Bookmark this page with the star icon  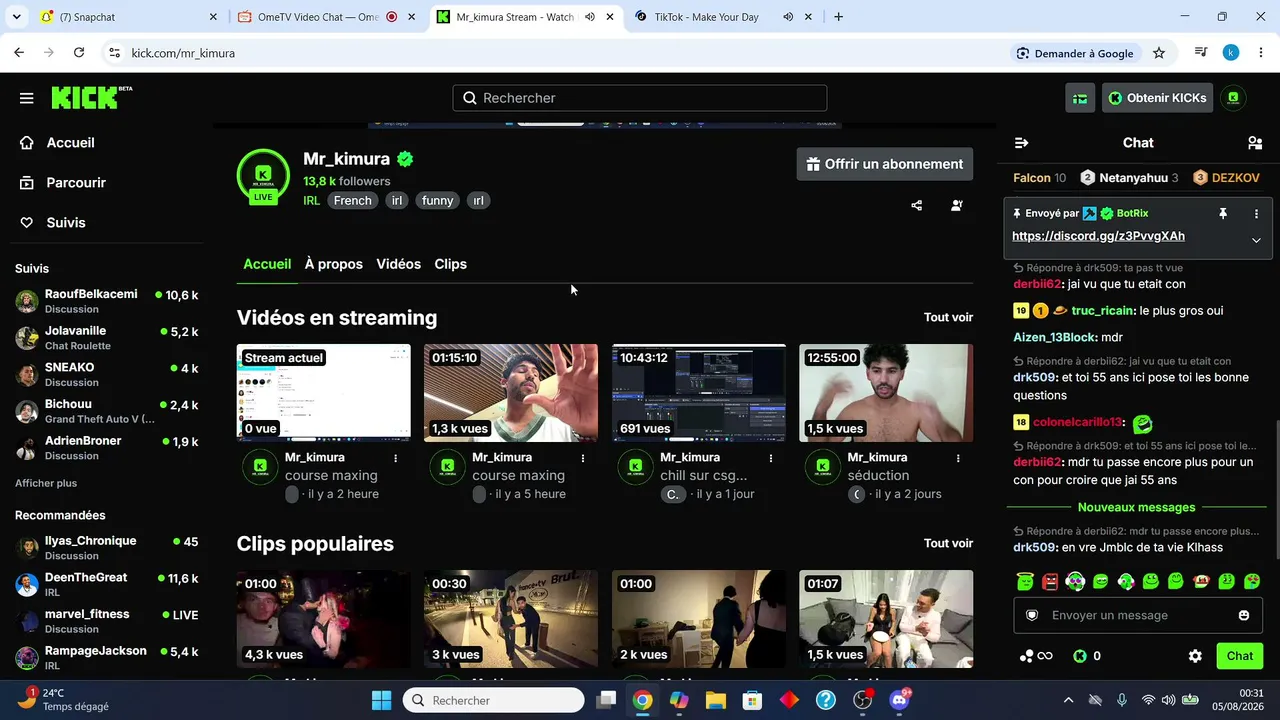[1159, 53]
